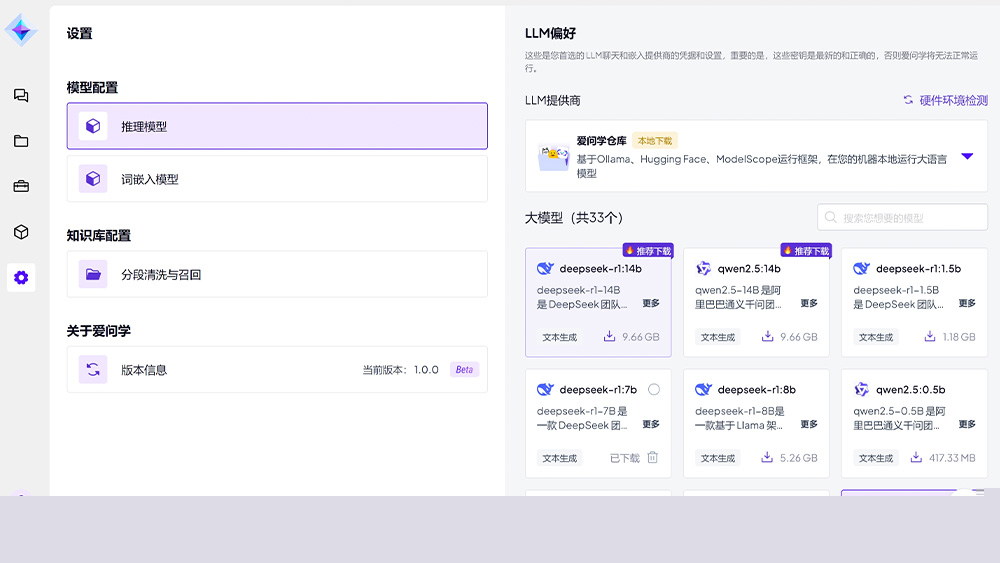The height and width of the screenshot is (563, 1000).
Task: Open 版本信息 version row
Action: [x=277, y=370]
